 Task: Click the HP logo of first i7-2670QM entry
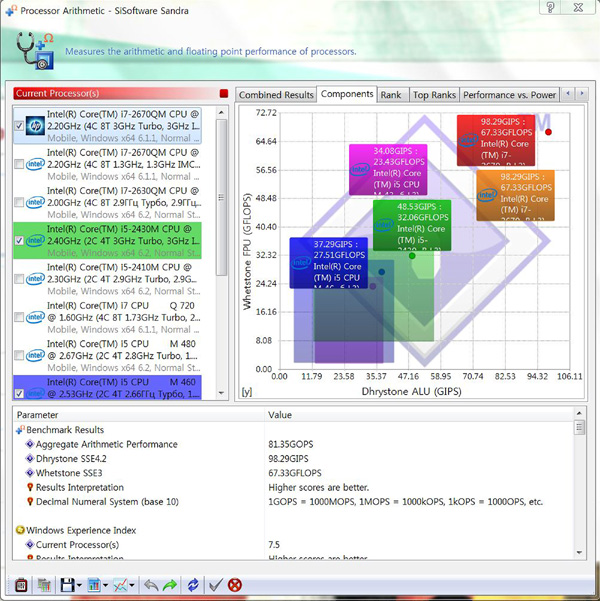(35, 126)
